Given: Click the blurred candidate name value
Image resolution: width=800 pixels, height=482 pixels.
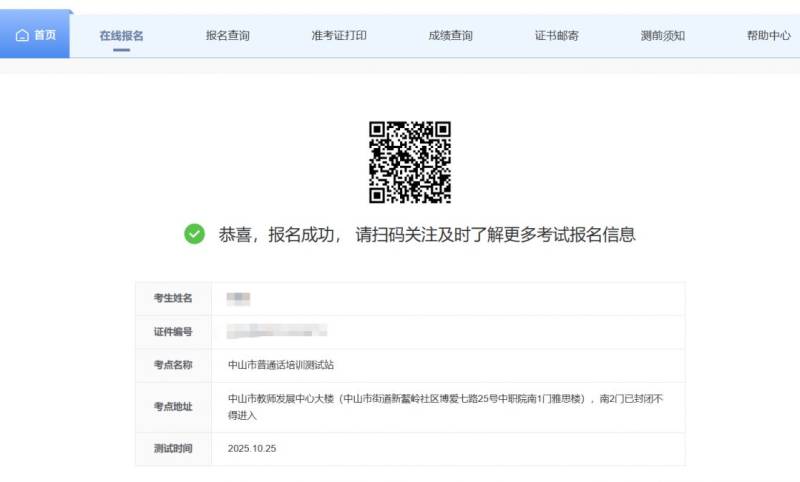Looking at the screenshot, I should pyautogui.click(x=238, y=298).
